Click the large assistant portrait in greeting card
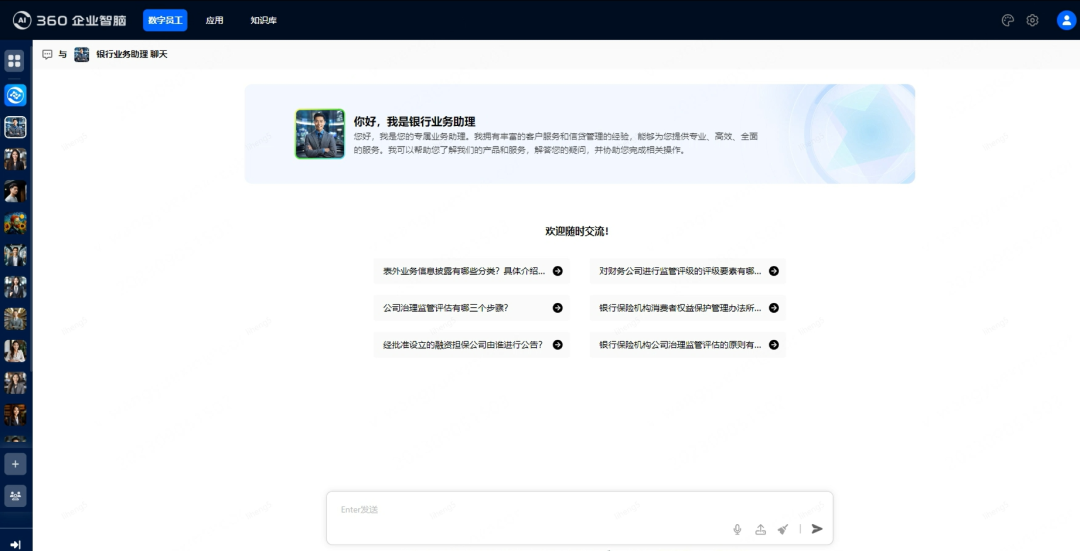Screen dimensions: 1080x551 (320, 134)
